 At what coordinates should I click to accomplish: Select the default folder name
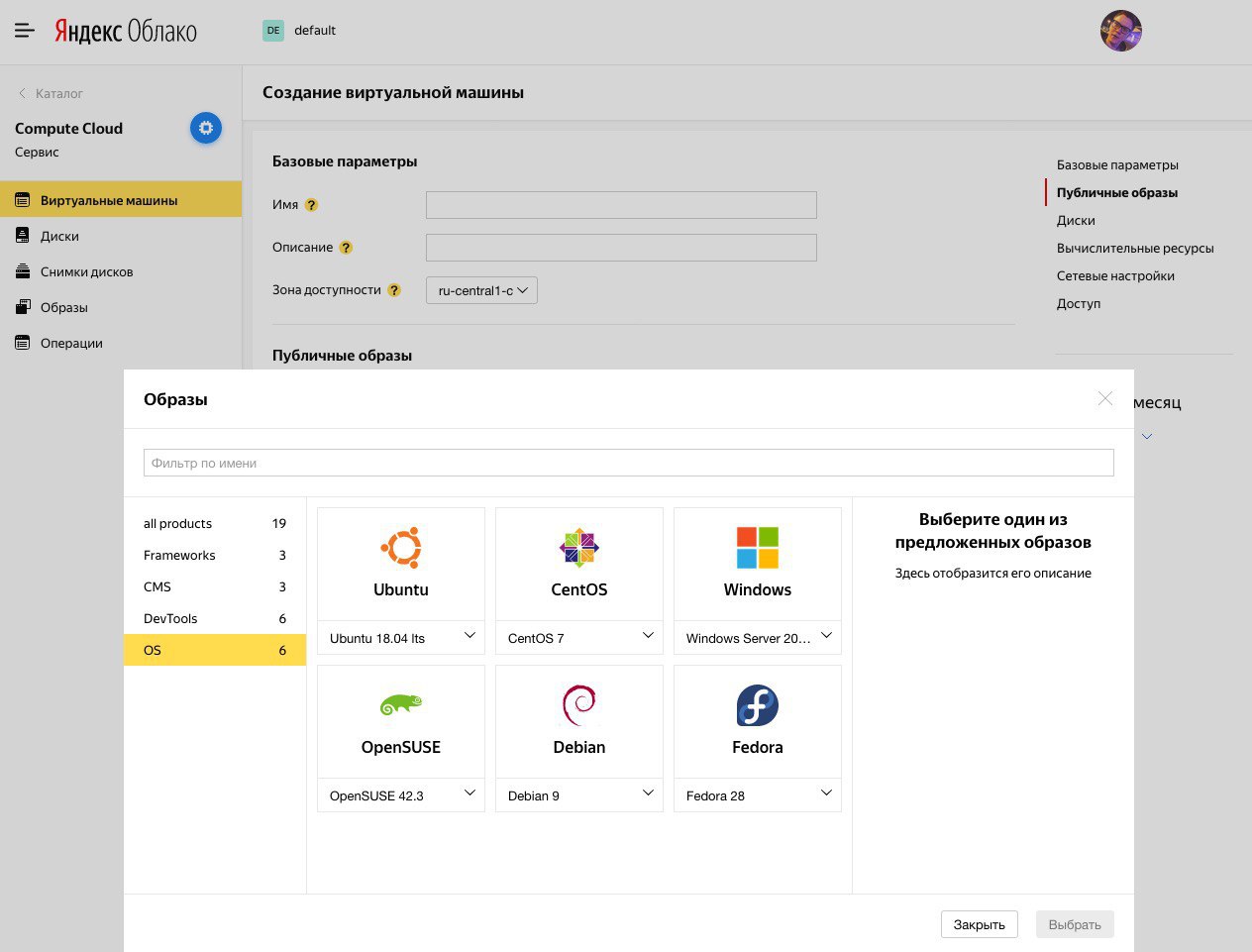(x=315, y=31)
